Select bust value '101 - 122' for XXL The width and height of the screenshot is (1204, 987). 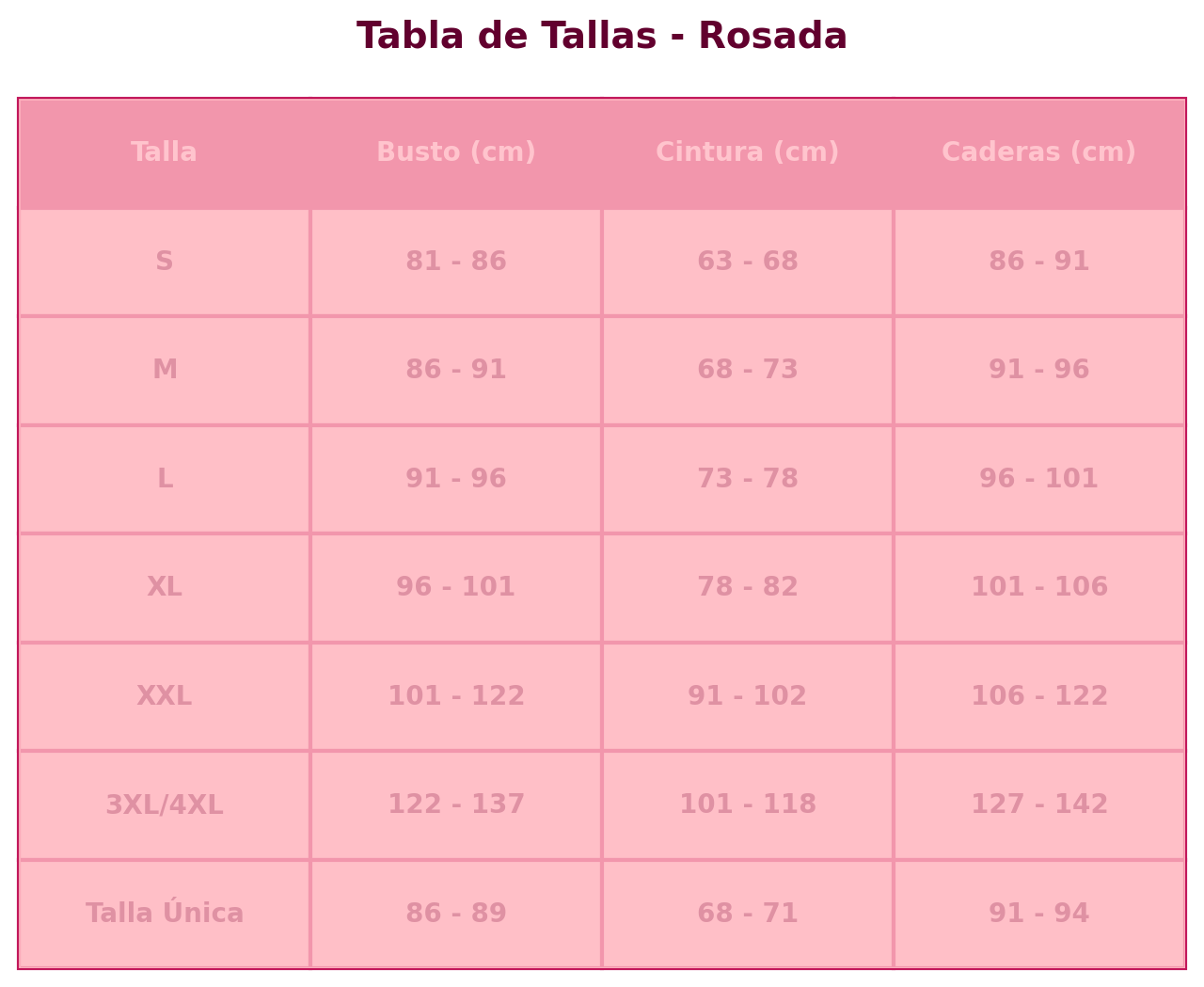click(x=456, y=696)
